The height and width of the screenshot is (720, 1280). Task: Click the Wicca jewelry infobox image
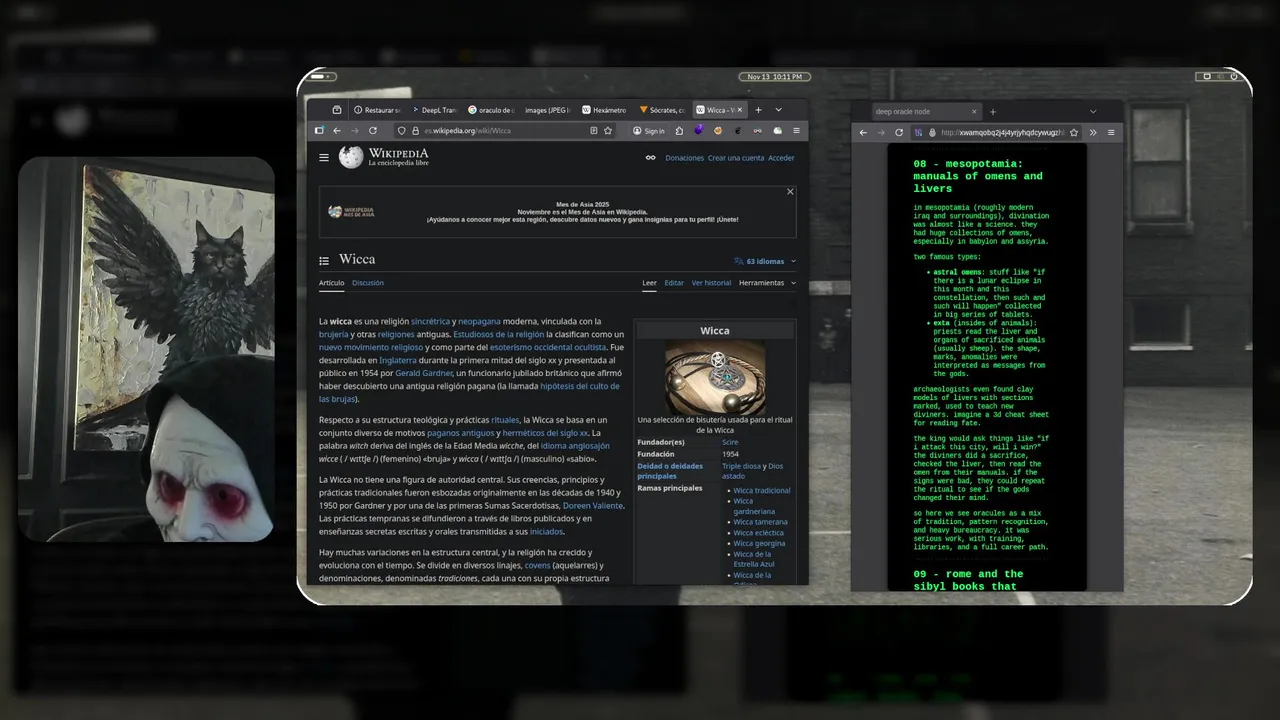click(715, 376)
